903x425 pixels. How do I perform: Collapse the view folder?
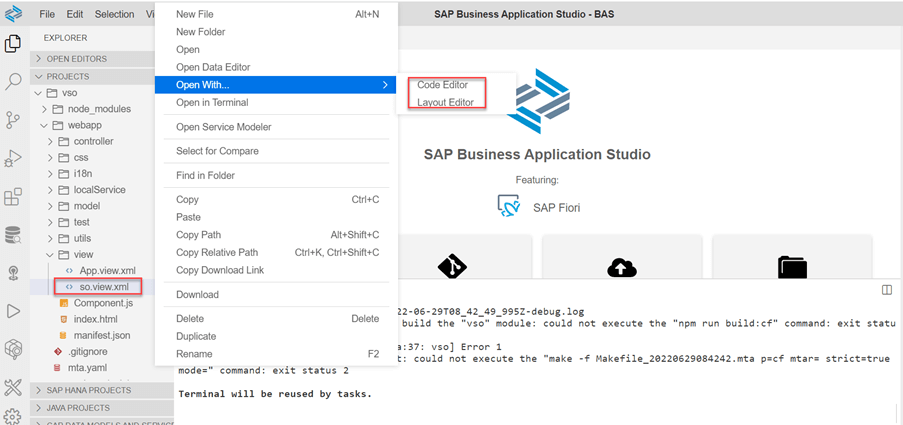(x=50, y=254)
